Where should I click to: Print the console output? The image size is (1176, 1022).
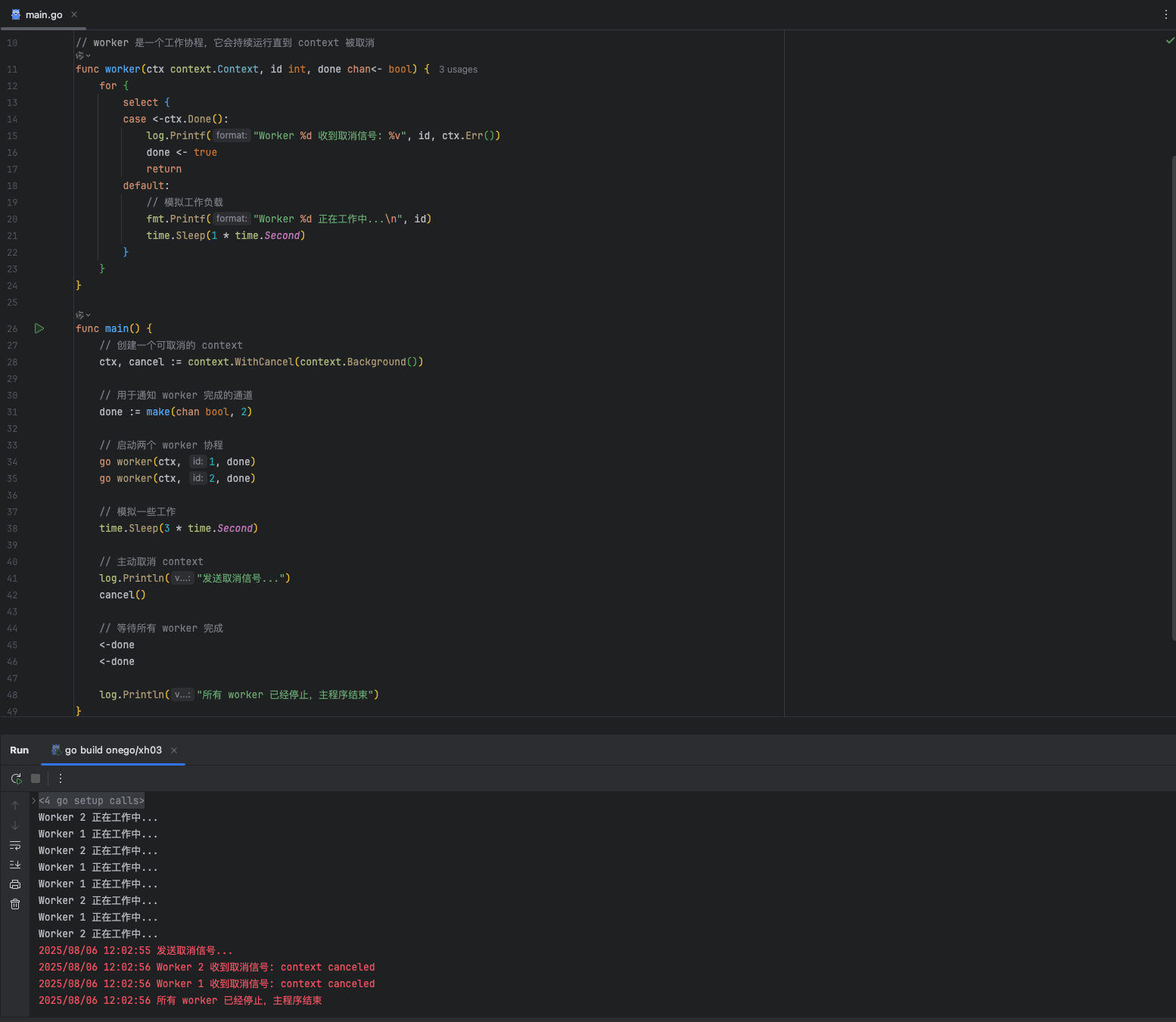15,884
